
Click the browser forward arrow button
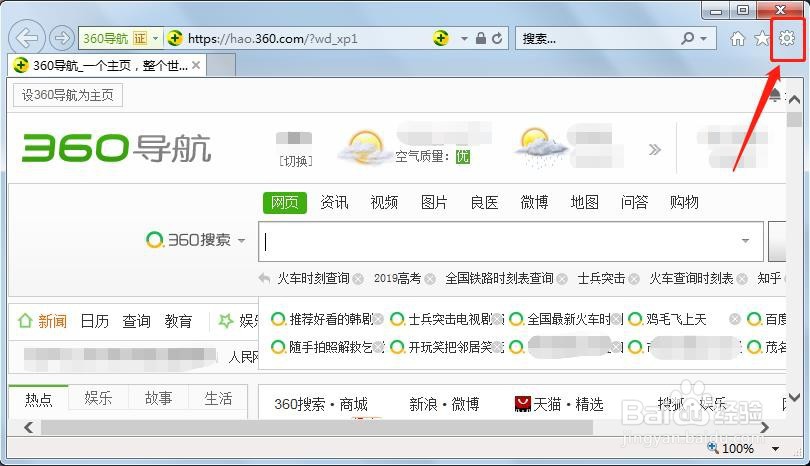point(61,38)
